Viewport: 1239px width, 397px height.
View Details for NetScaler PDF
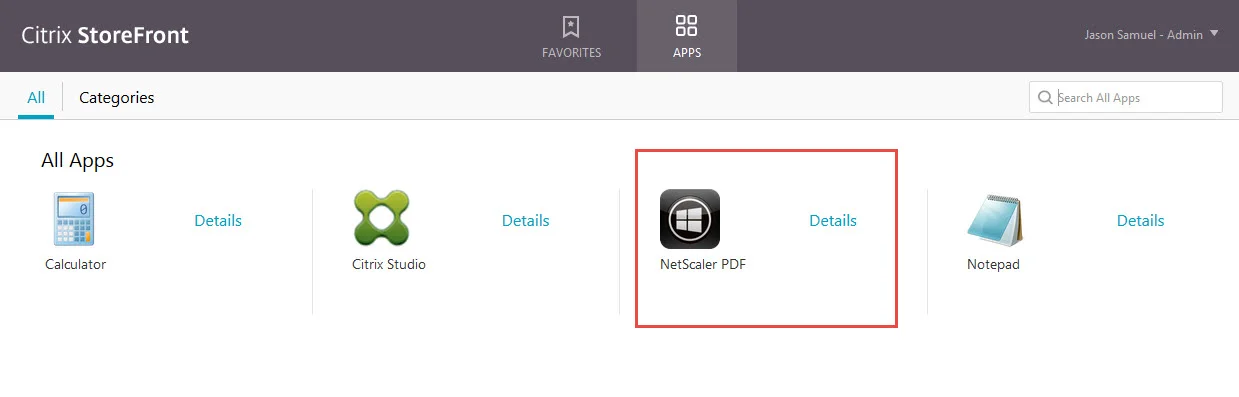833,220
